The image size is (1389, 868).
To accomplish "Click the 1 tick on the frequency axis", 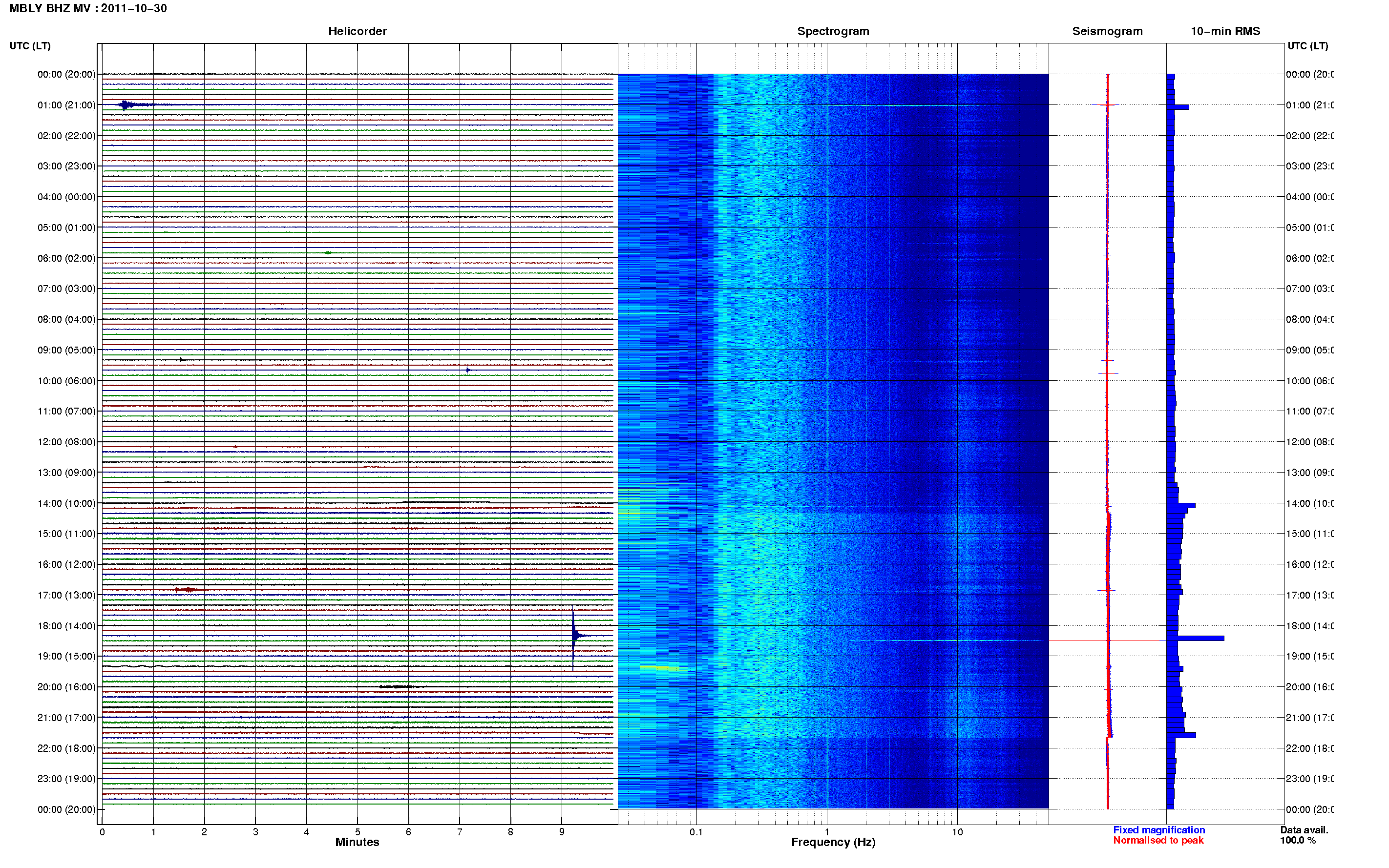I will coord(827,832).
